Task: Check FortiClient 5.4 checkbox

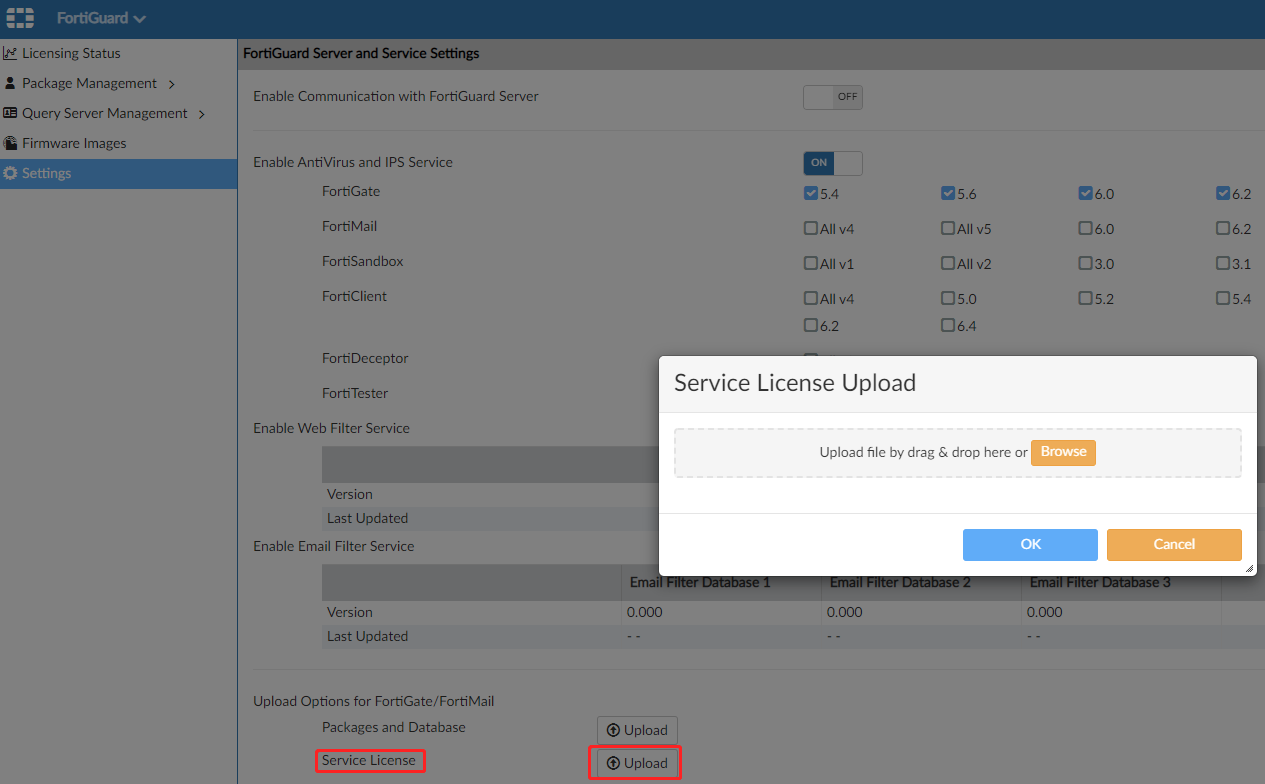Action: (1222, 298)
